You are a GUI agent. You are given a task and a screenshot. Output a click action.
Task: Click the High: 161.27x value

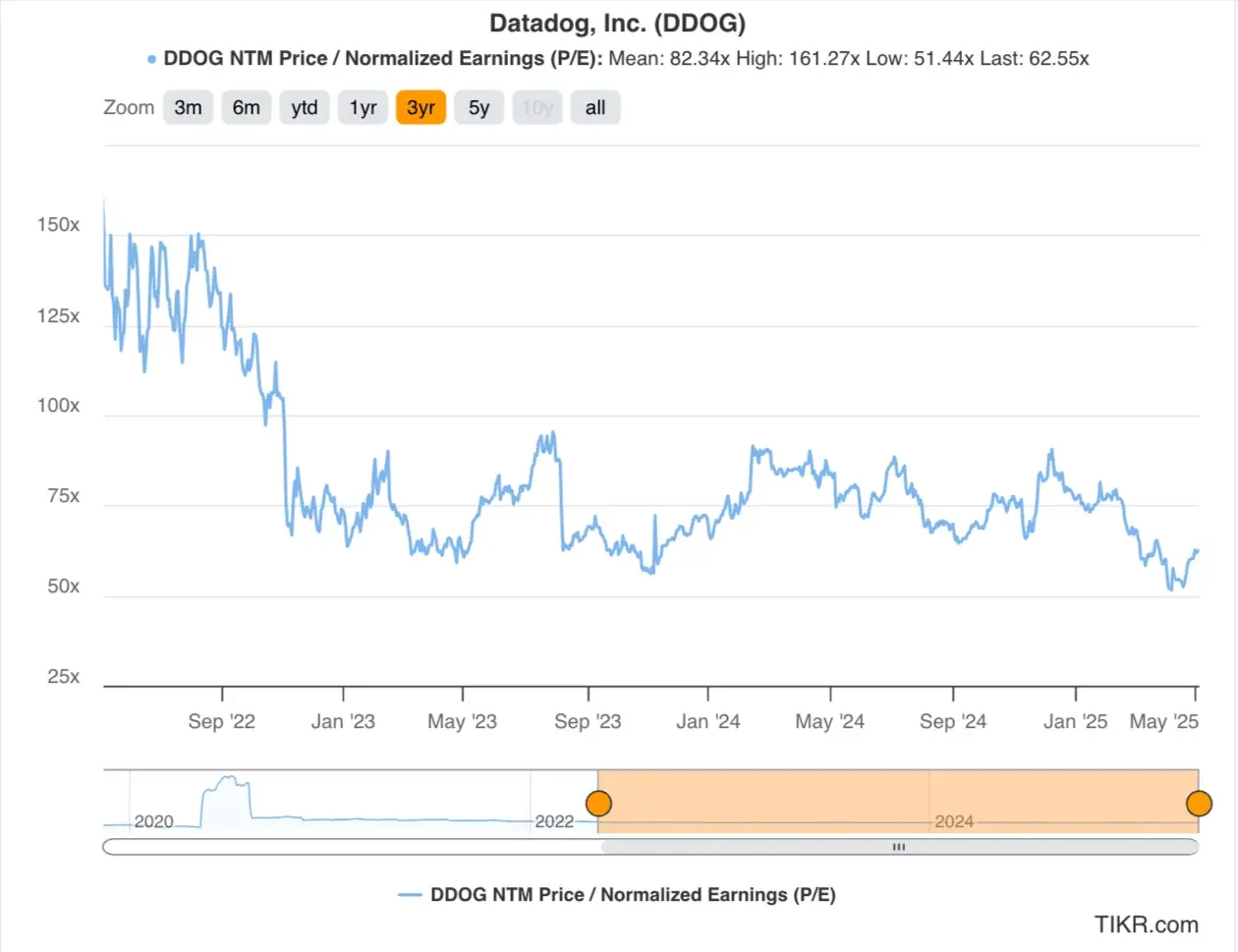pos(799,59)
